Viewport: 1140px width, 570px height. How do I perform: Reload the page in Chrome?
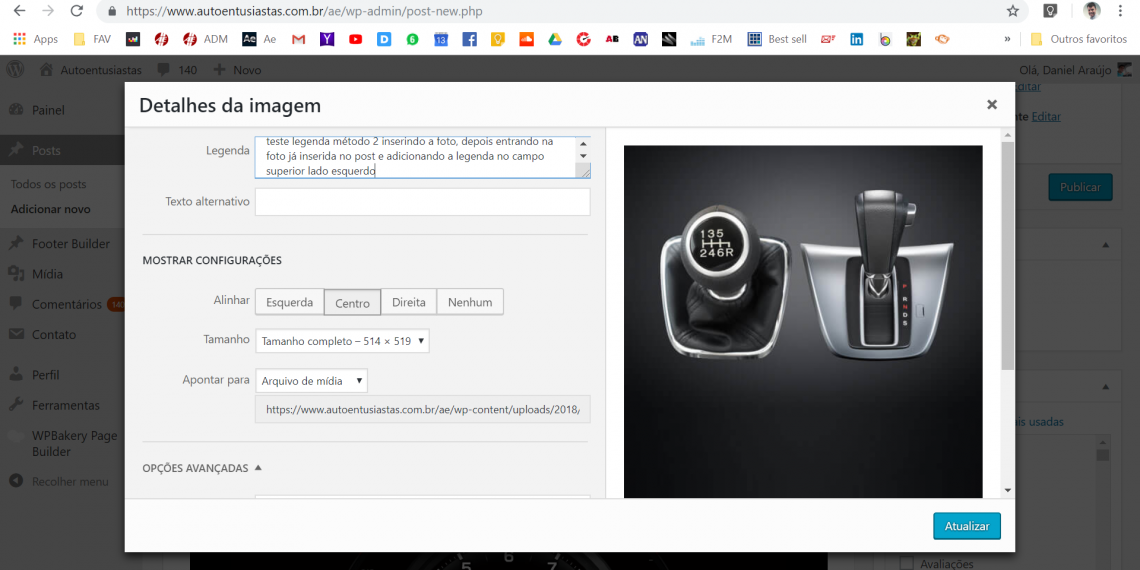tap(77, 11)
